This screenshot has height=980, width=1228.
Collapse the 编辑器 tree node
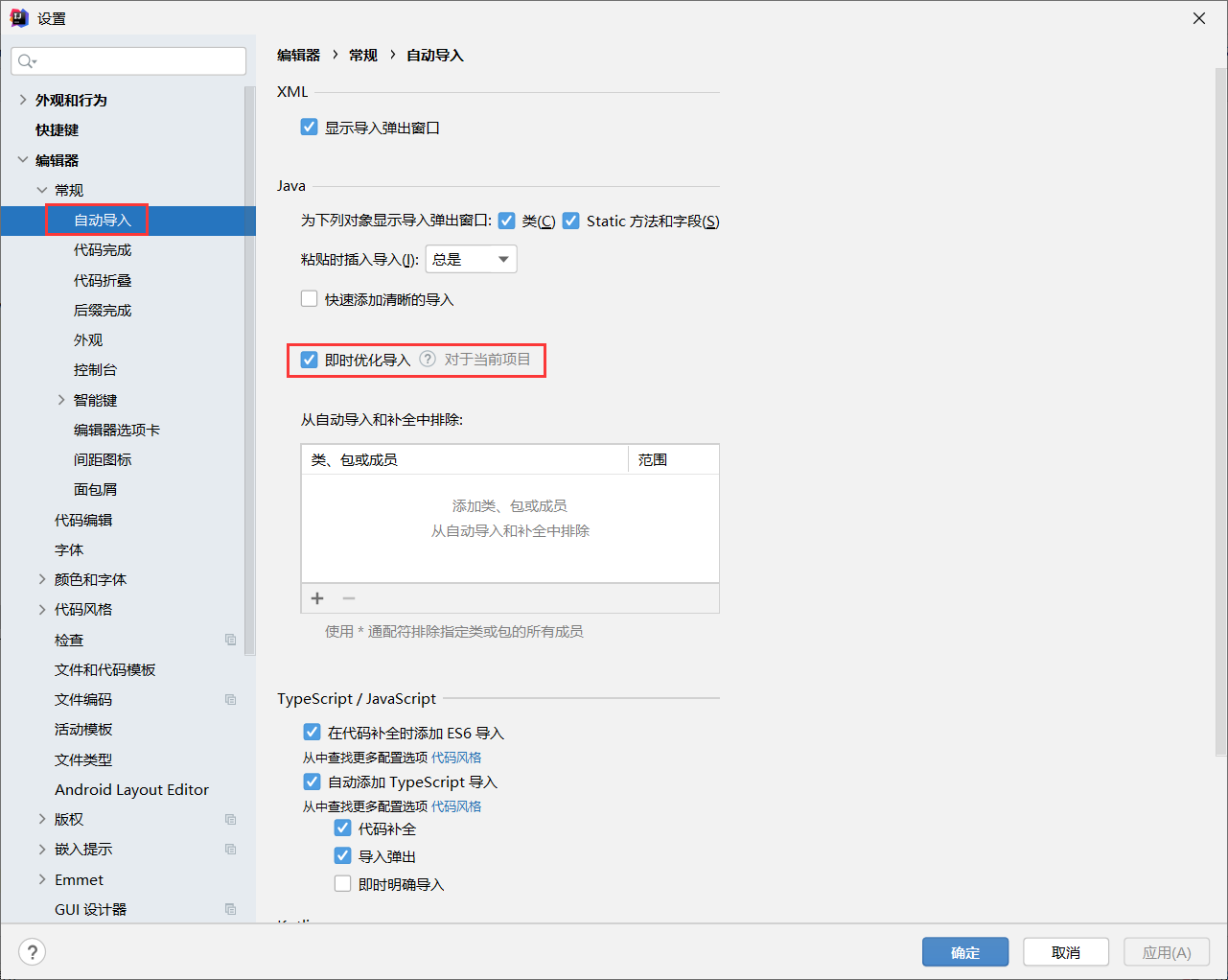(x=21, y=159)
